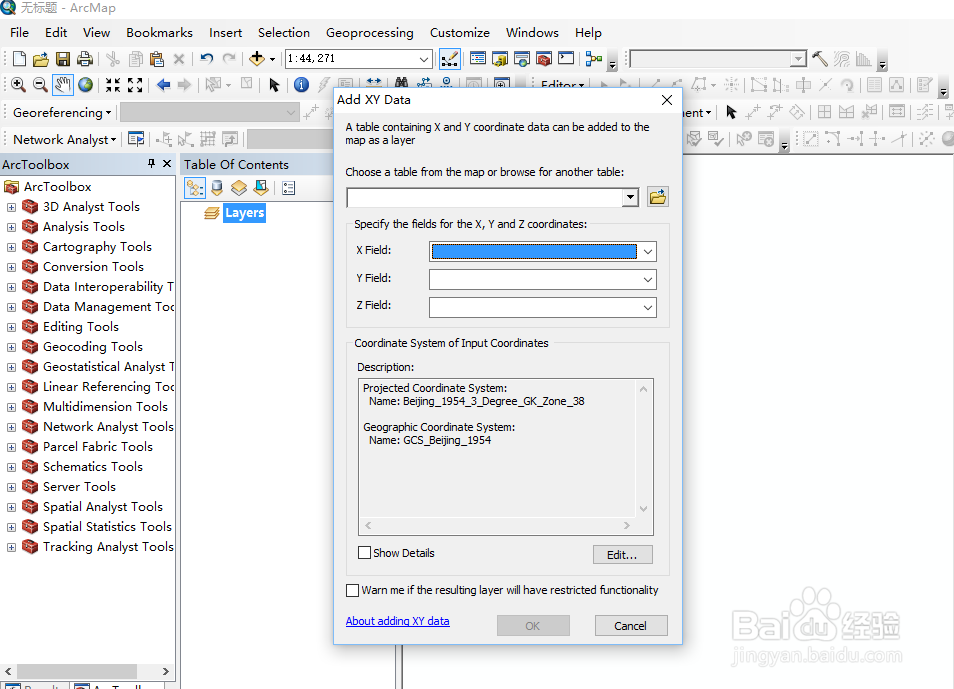Image resolution: width=954 pixels, height=689 pixels.
Task: Open the Geoprocessing menu
Action: (369, 33)
